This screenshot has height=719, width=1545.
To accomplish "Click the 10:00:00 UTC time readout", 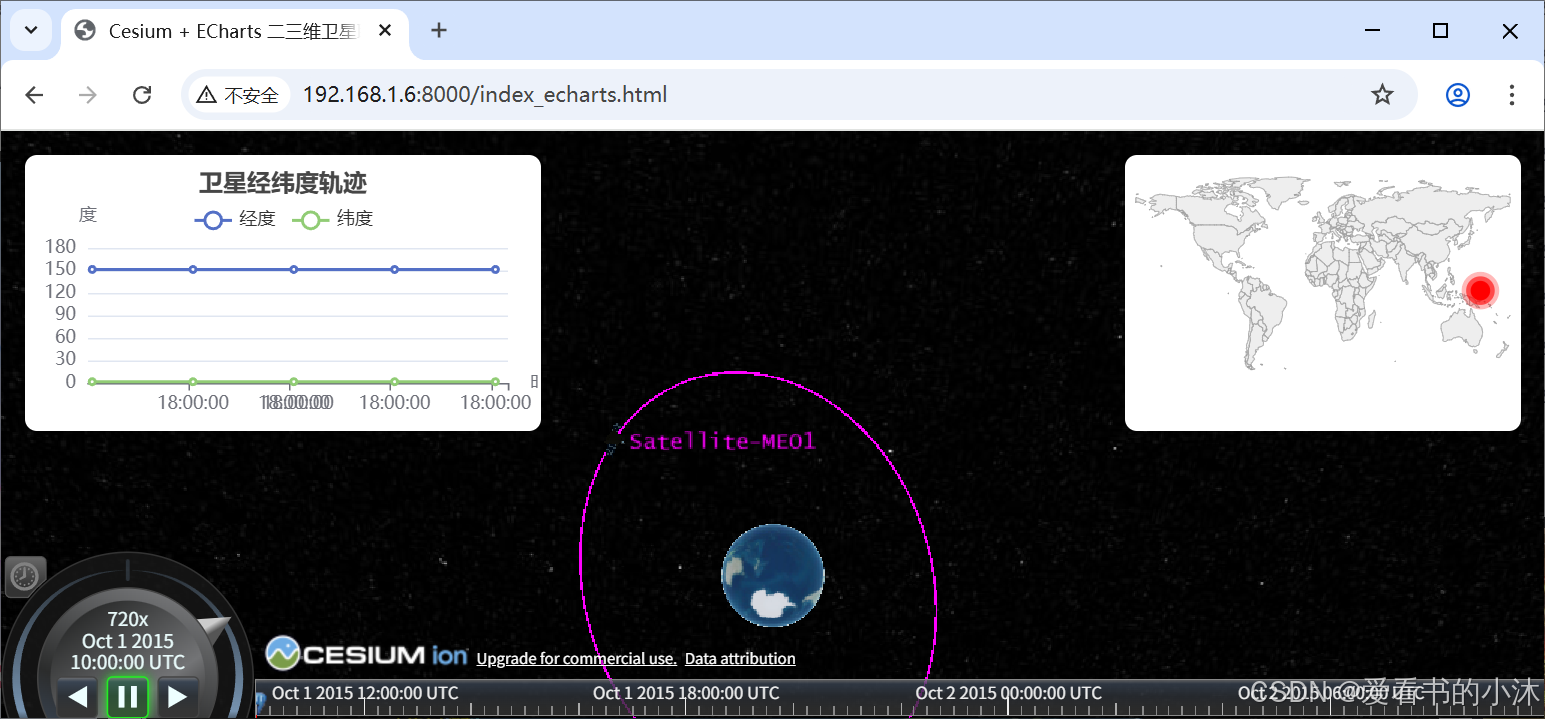I will [128, 662].
